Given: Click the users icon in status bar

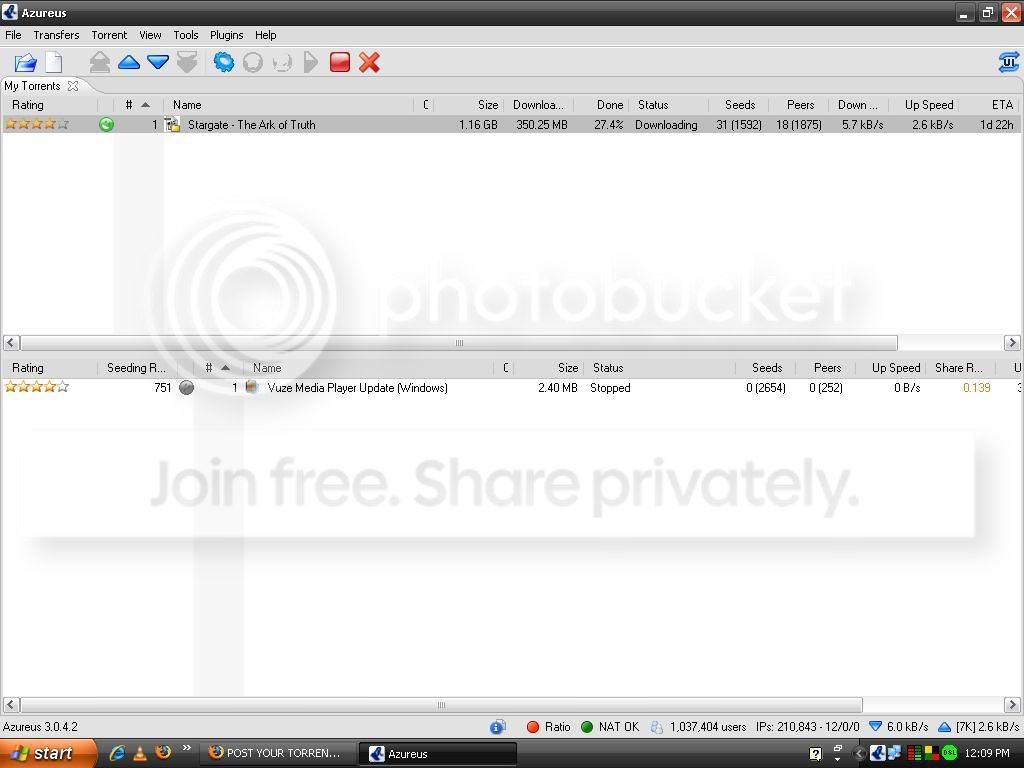Looking at the screenshot, I should coord(656,727).
